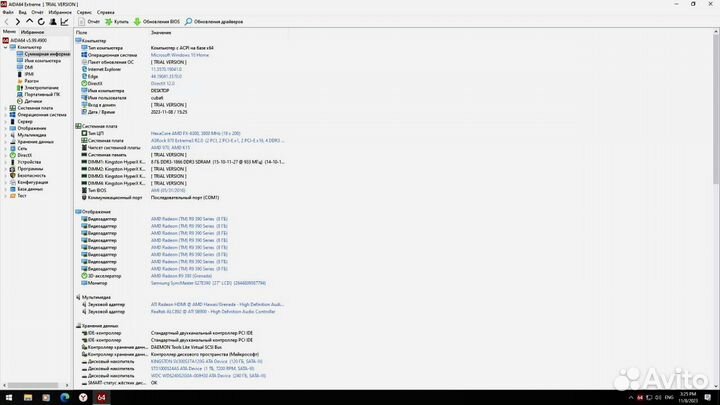Image resolution: width=720 pixels, height=405 pixels.
Task: Click the green Купить toolbar button
Action: 117,22
